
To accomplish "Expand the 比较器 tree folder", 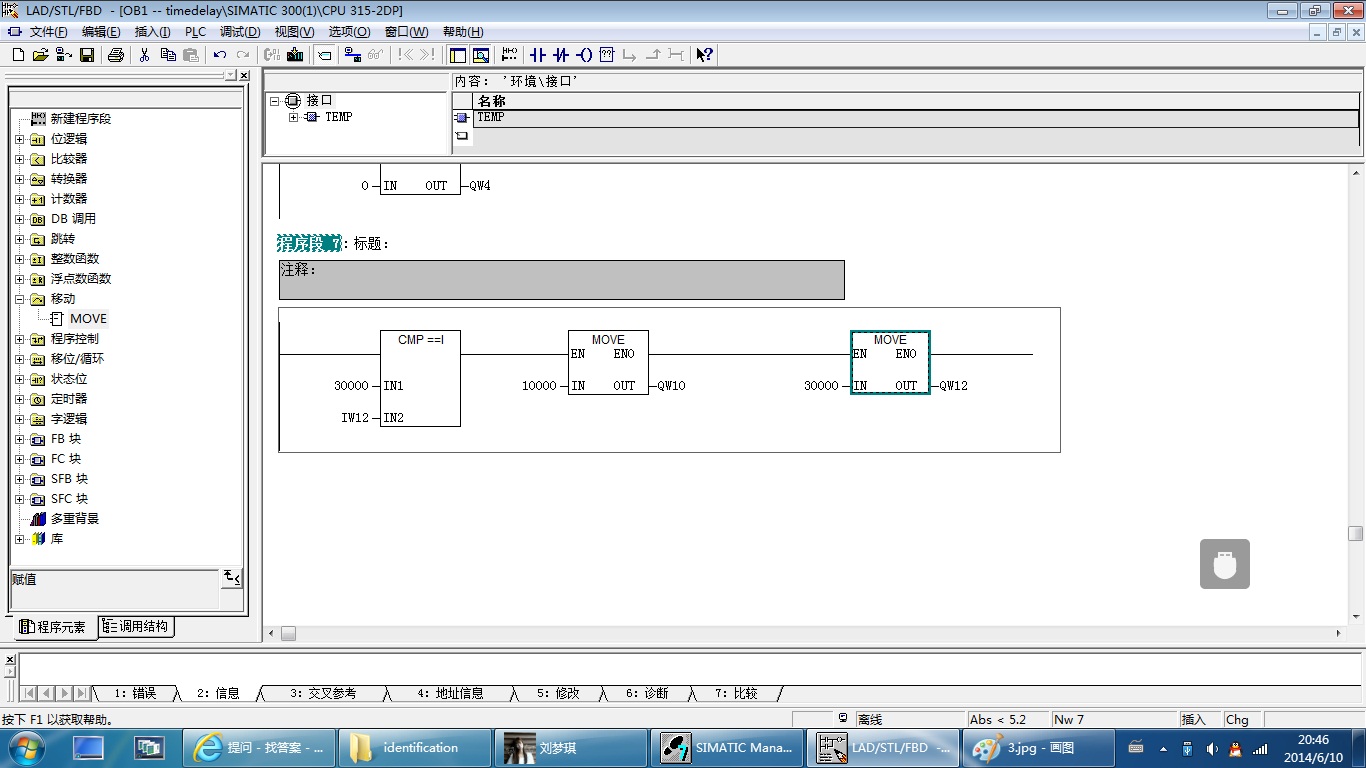I will (19, 159).
